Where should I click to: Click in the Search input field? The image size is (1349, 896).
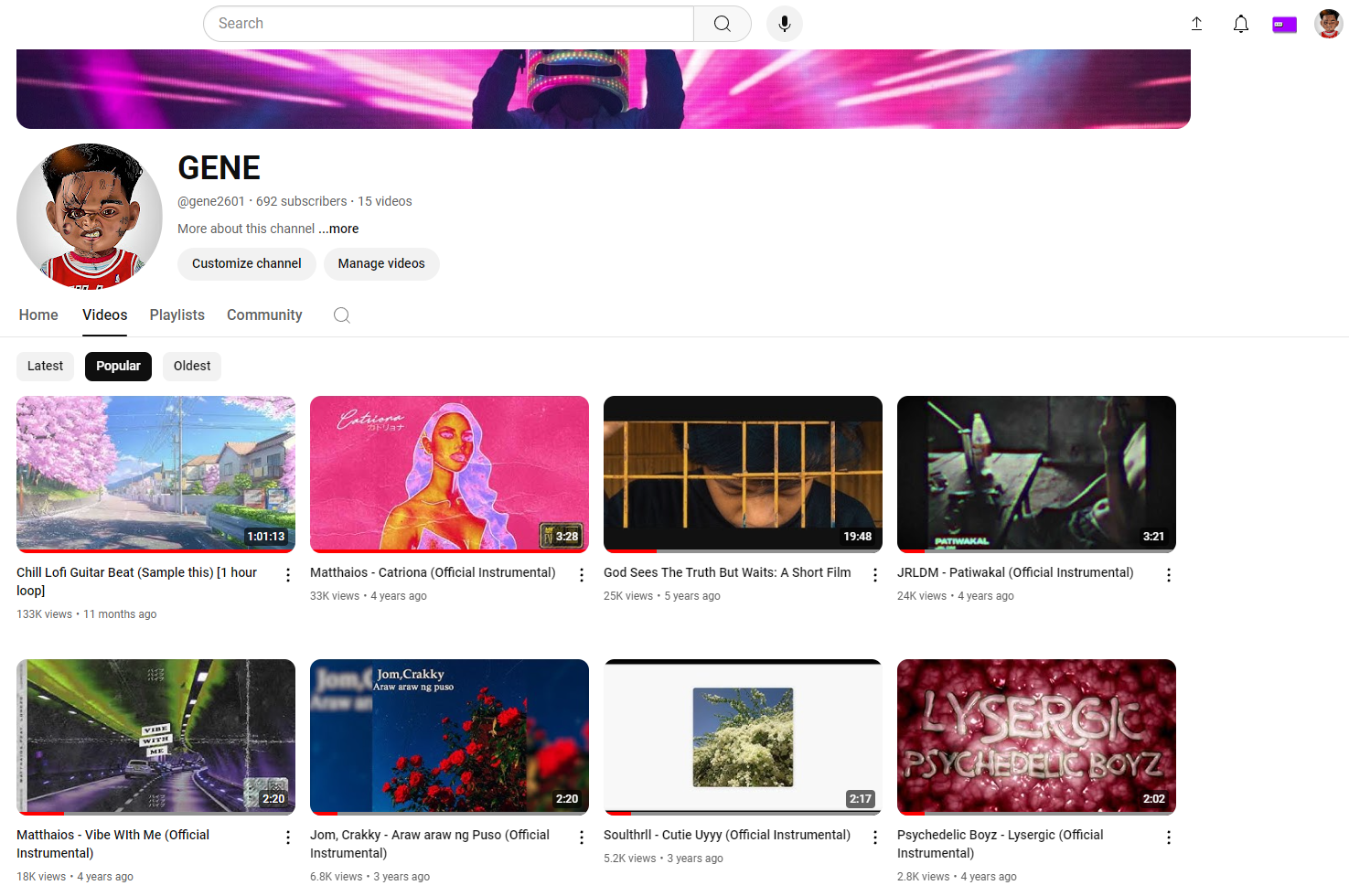coord(448,24)
